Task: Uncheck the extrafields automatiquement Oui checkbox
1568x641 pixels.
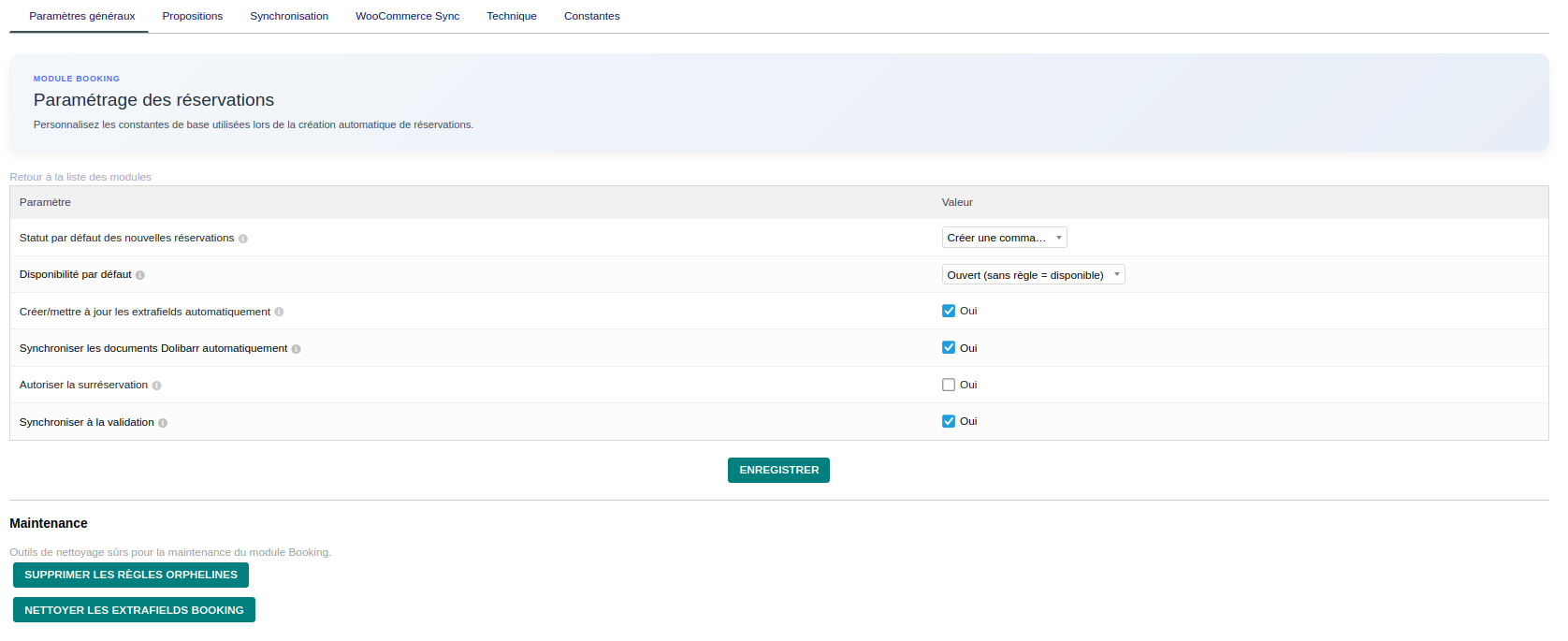Action: [949, 311]
